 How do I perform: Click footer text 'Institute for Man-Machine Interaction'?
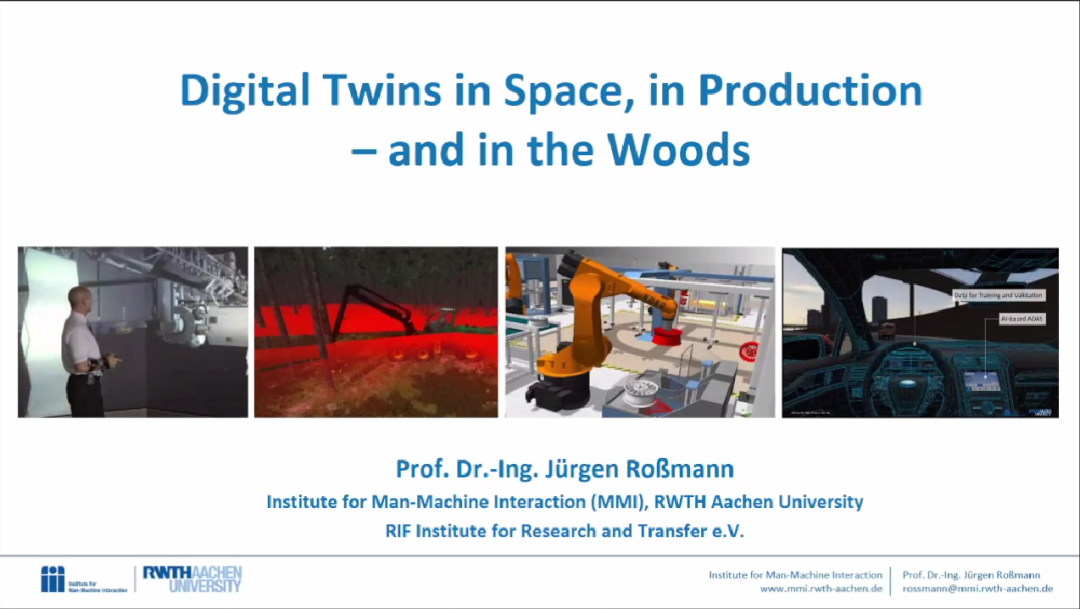(795, 575)
